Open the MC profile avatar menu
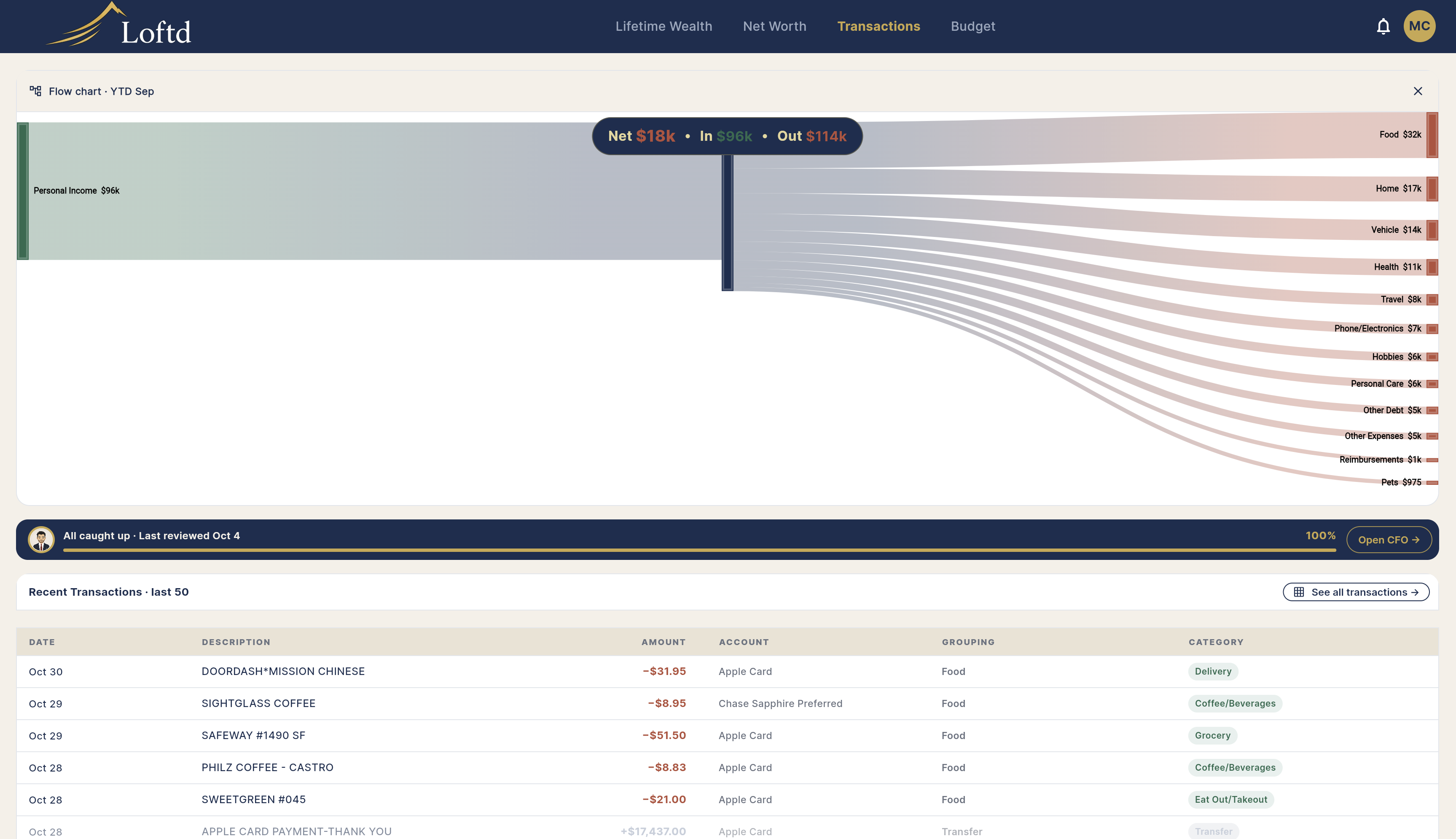Viewport: 1456px width, 839px height. click(1419, 26)
